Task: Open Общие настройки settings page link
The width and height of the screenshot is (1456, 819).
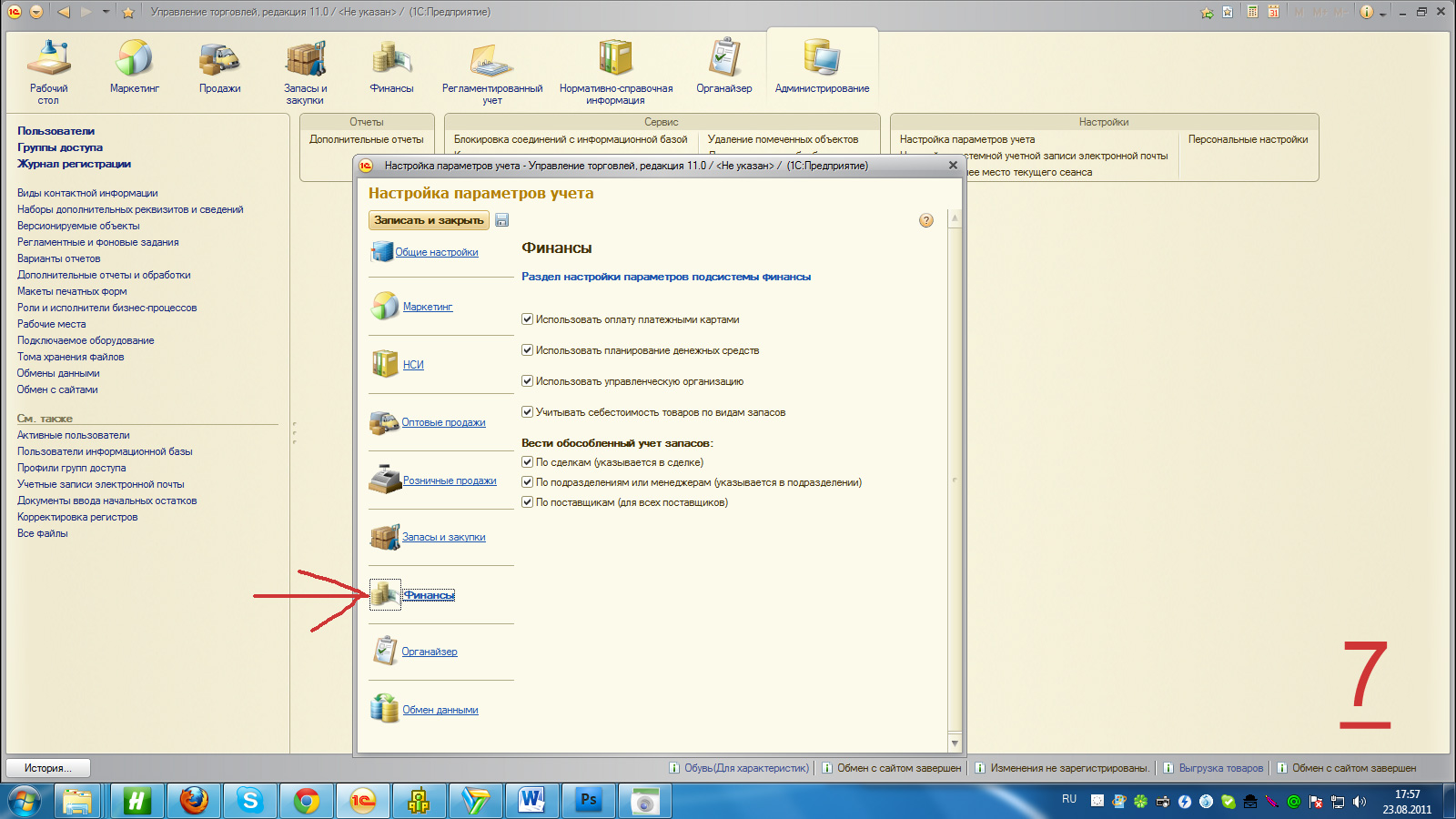Action: click(x=437, y=252)
